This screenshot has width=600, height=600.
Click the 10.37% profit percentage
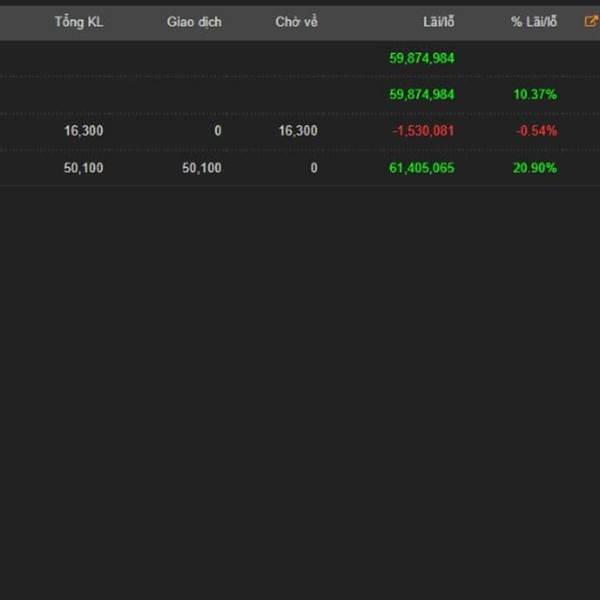click(535, 95)
